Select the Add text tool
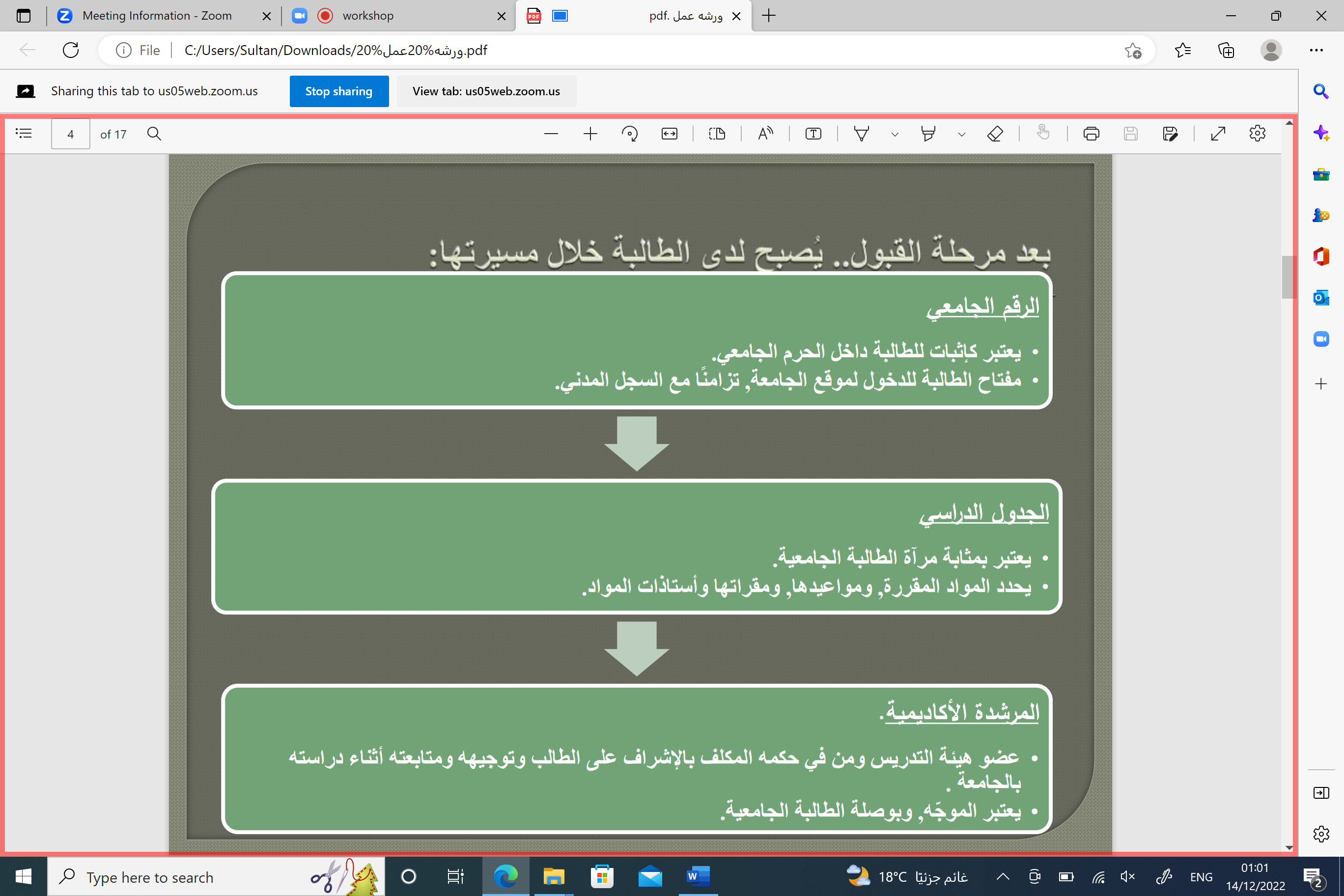 (x=813, y=134)
